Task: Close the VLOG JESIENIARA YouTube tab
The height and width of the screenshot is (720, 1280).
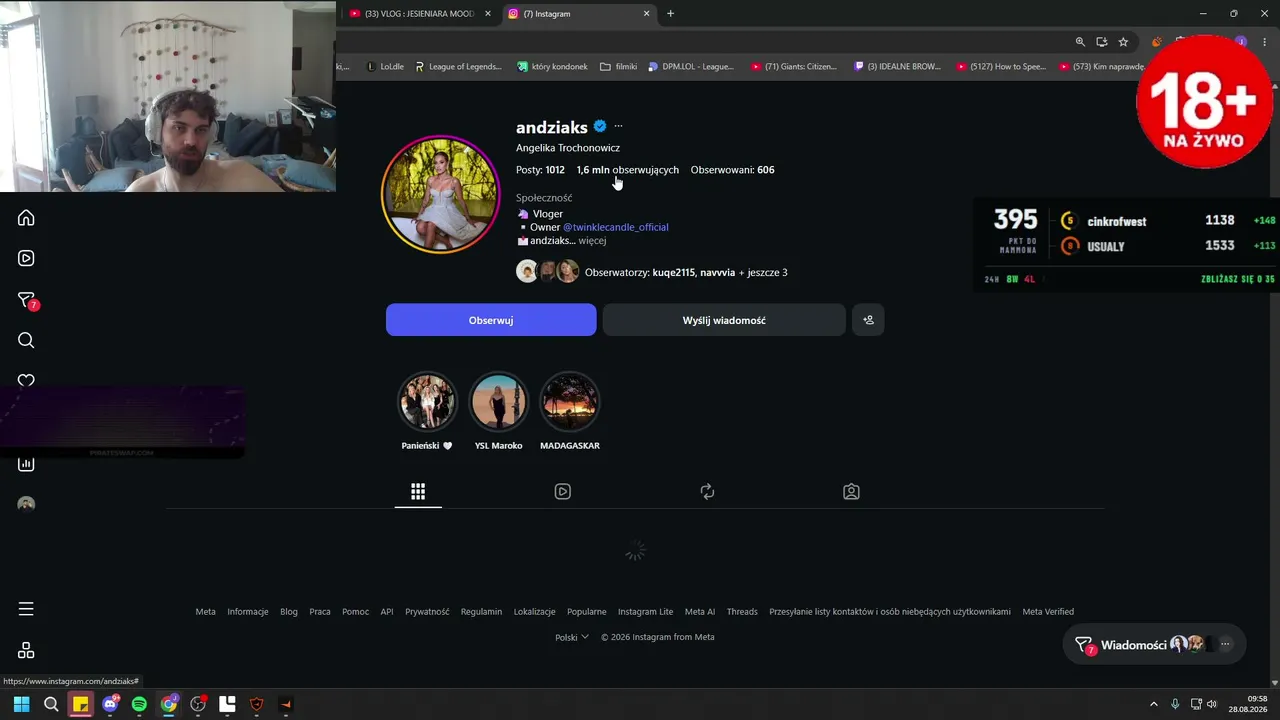Action: point(487,14)
